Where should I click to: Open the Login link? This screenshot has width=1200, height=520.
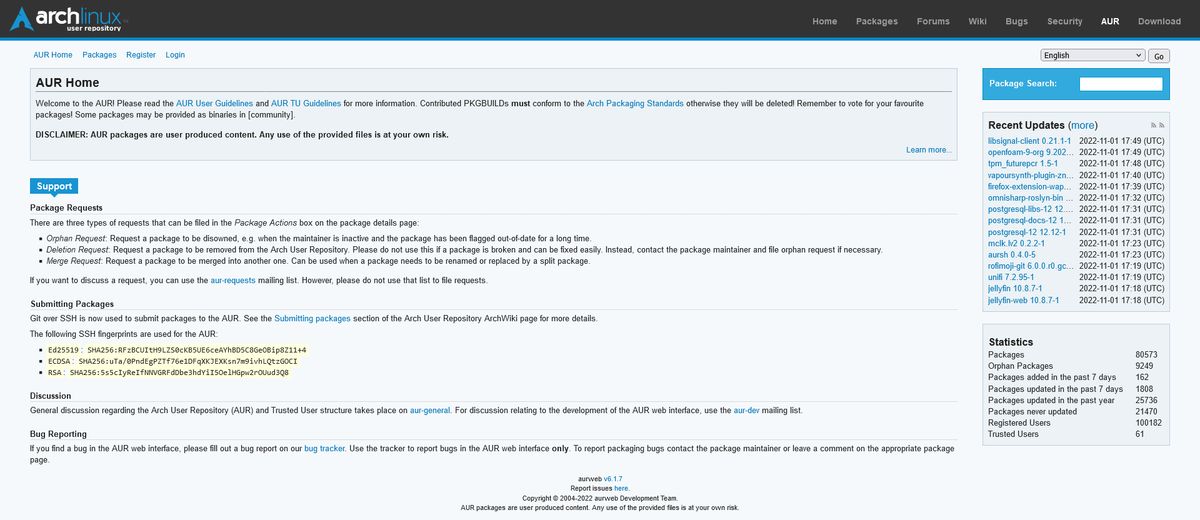click(x=175, y=55)
